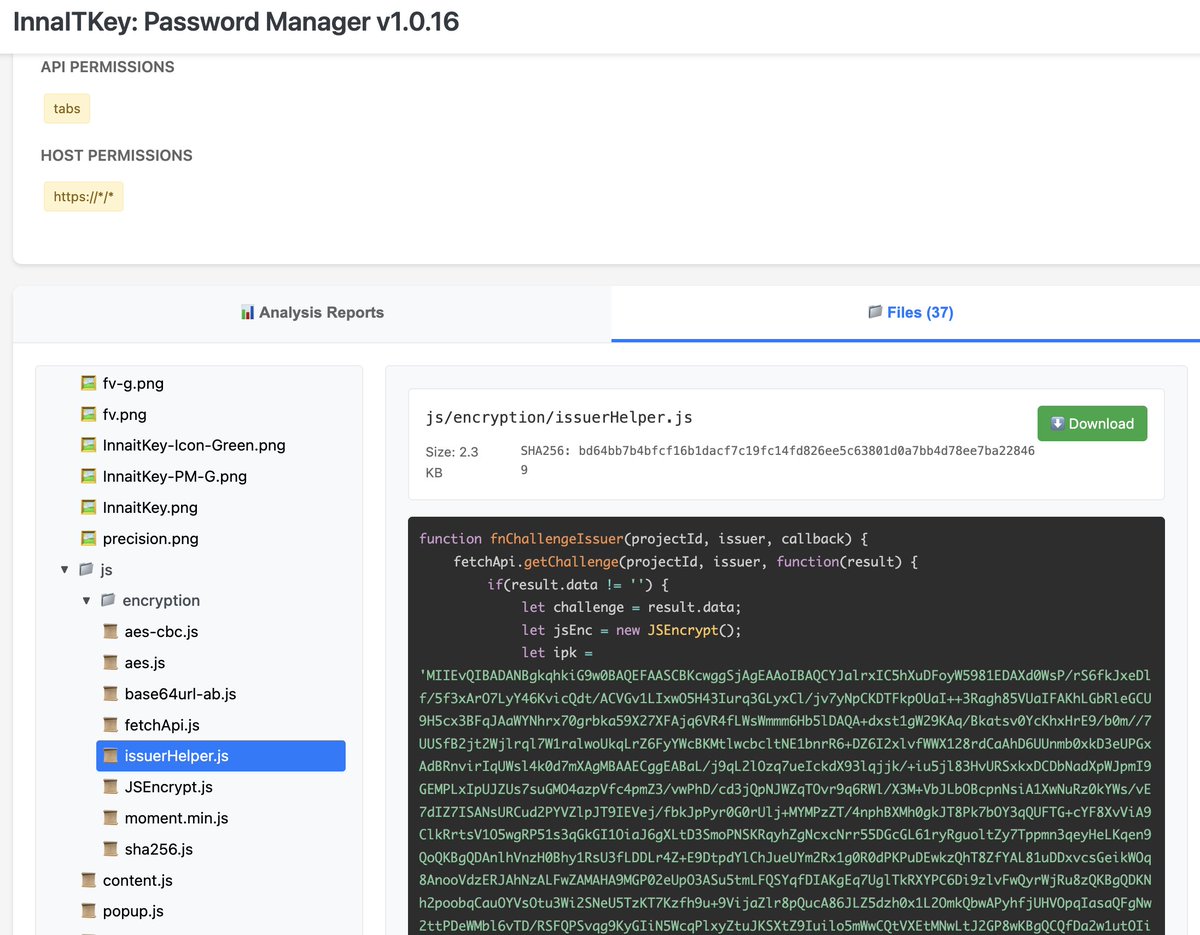This screenshot has height=935, width=1200.
Task: Open base64url-ab.js file name
Action: coord(180,693)
